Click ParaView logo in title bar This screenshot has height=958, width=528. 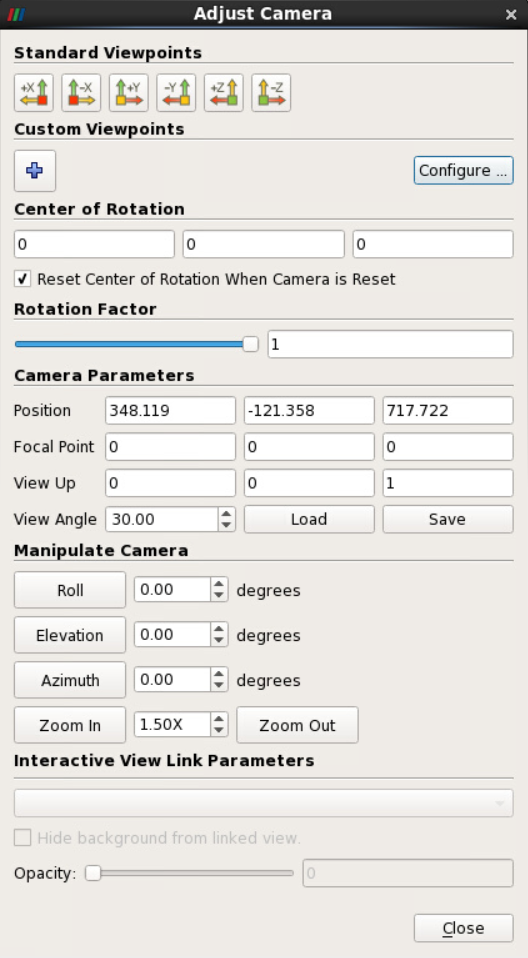click(x=16, y=14)
